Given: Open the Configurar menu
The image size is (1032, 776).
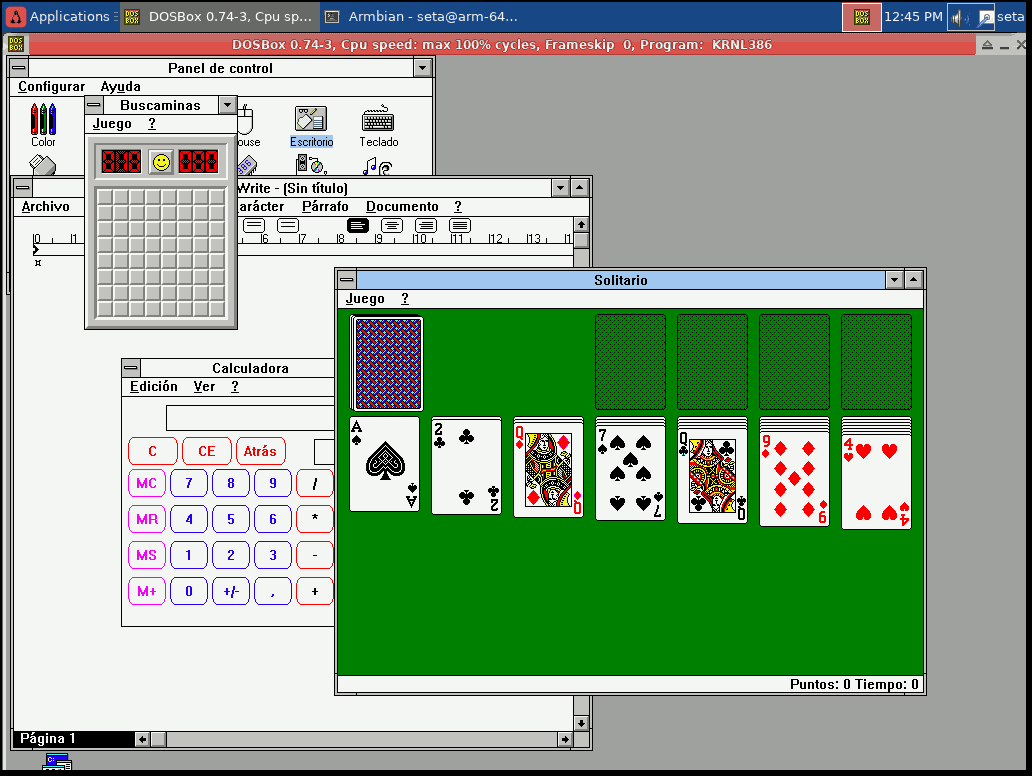Looking at the screenshot, I should [51, 86].
